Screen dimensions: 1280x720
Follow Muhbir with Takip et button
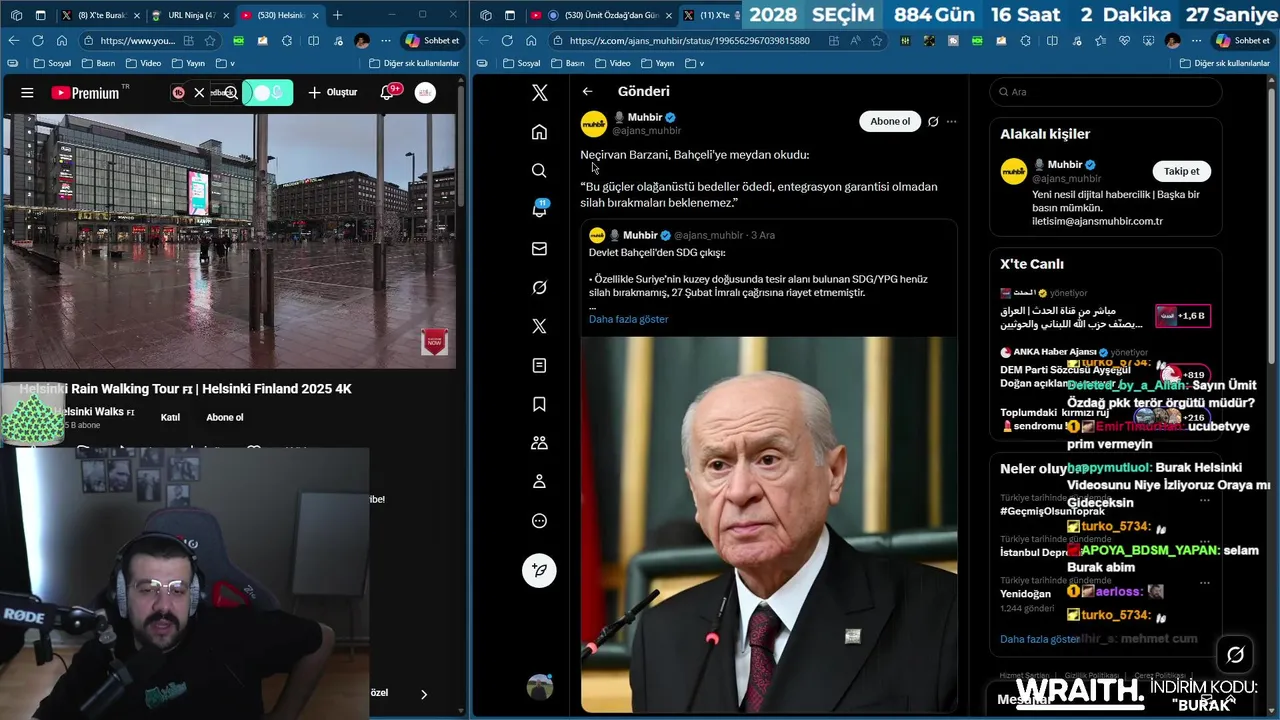pos(1181,171)
